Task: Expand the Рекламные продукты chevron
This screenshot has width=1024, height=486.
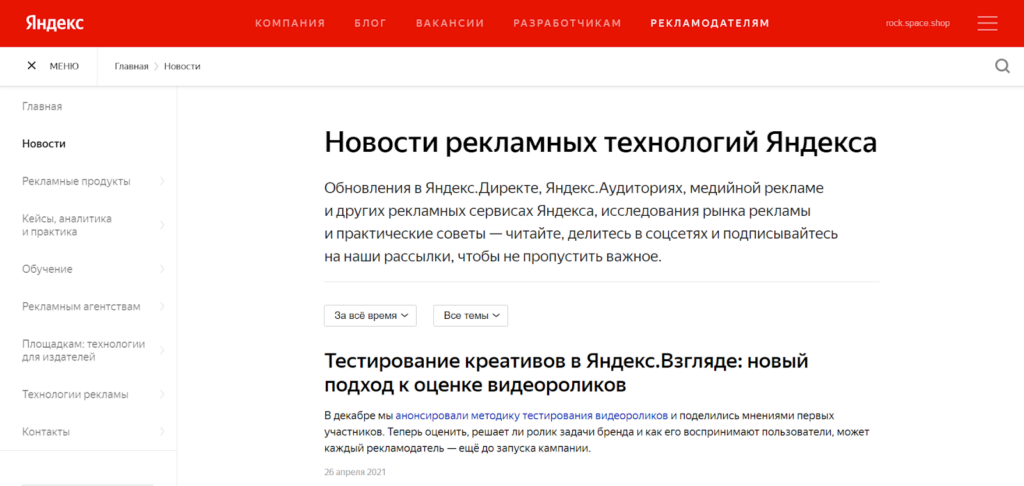Action: [x=161, y=181]
